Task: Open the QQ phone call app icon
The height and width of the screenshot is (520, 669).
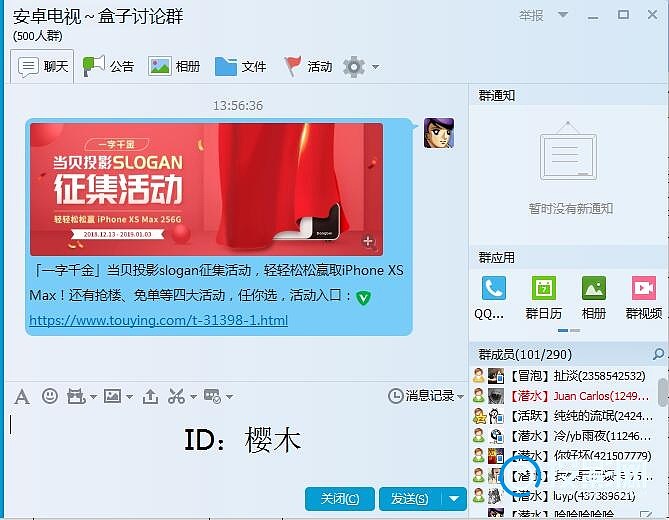Action: pos(493,288)
